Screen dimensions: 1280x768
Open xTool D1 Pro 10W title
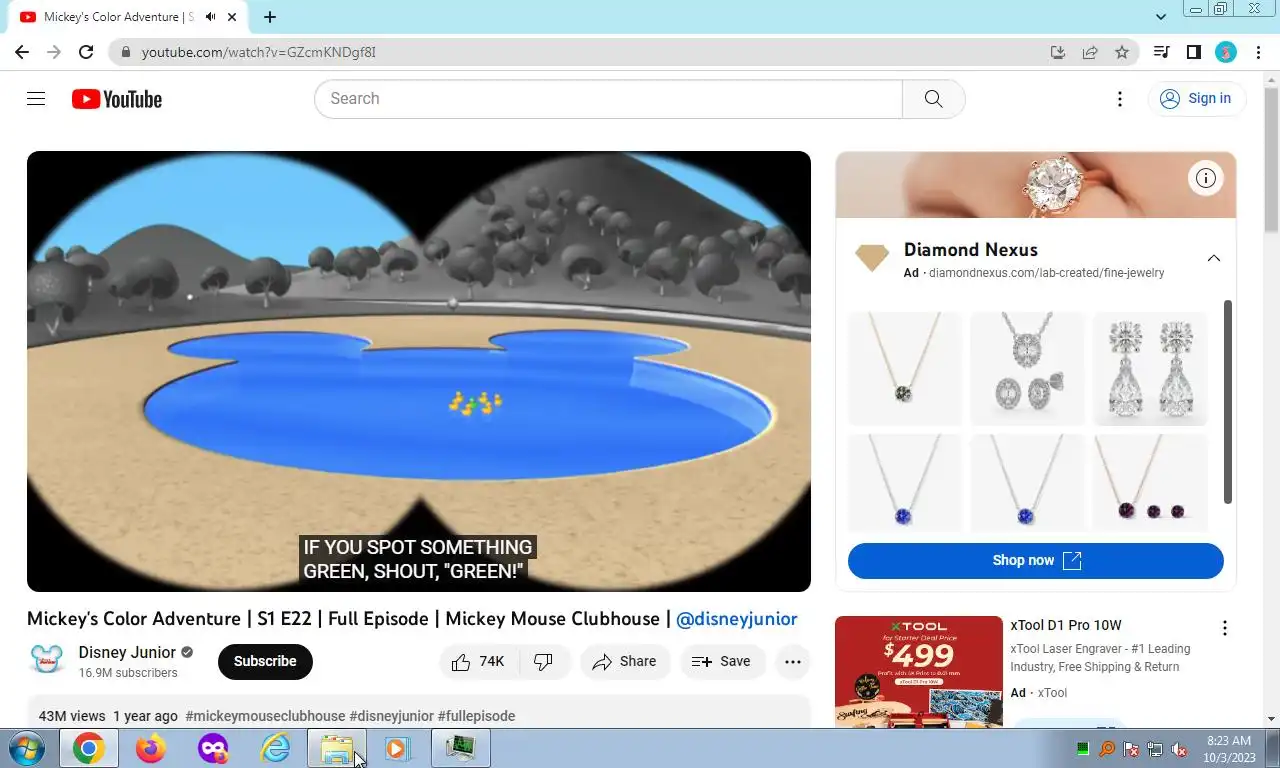tap(1066, 626)
